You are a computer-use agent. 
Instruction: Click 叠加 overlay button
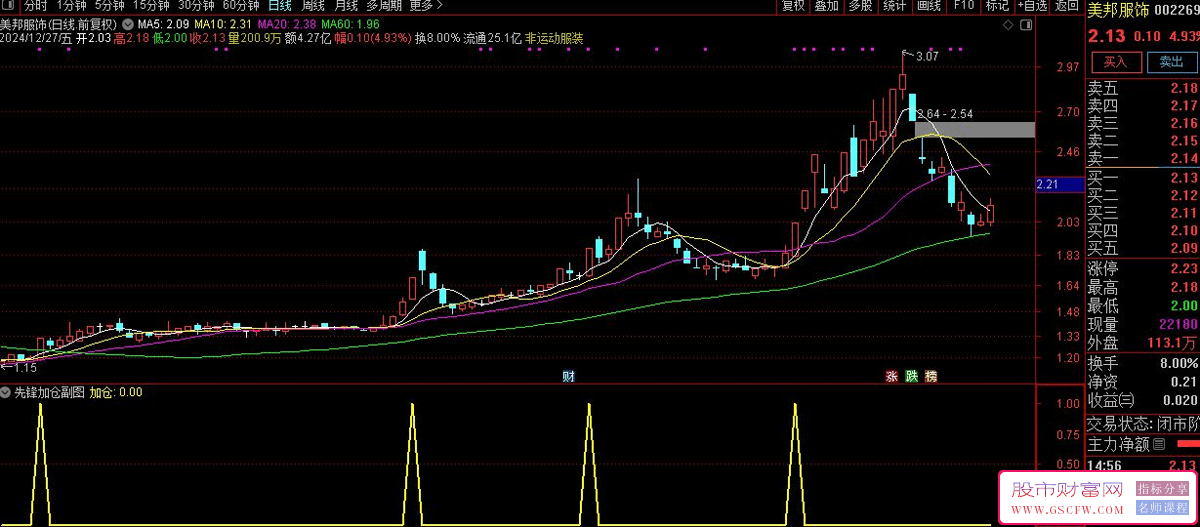(x=826, y=6)
